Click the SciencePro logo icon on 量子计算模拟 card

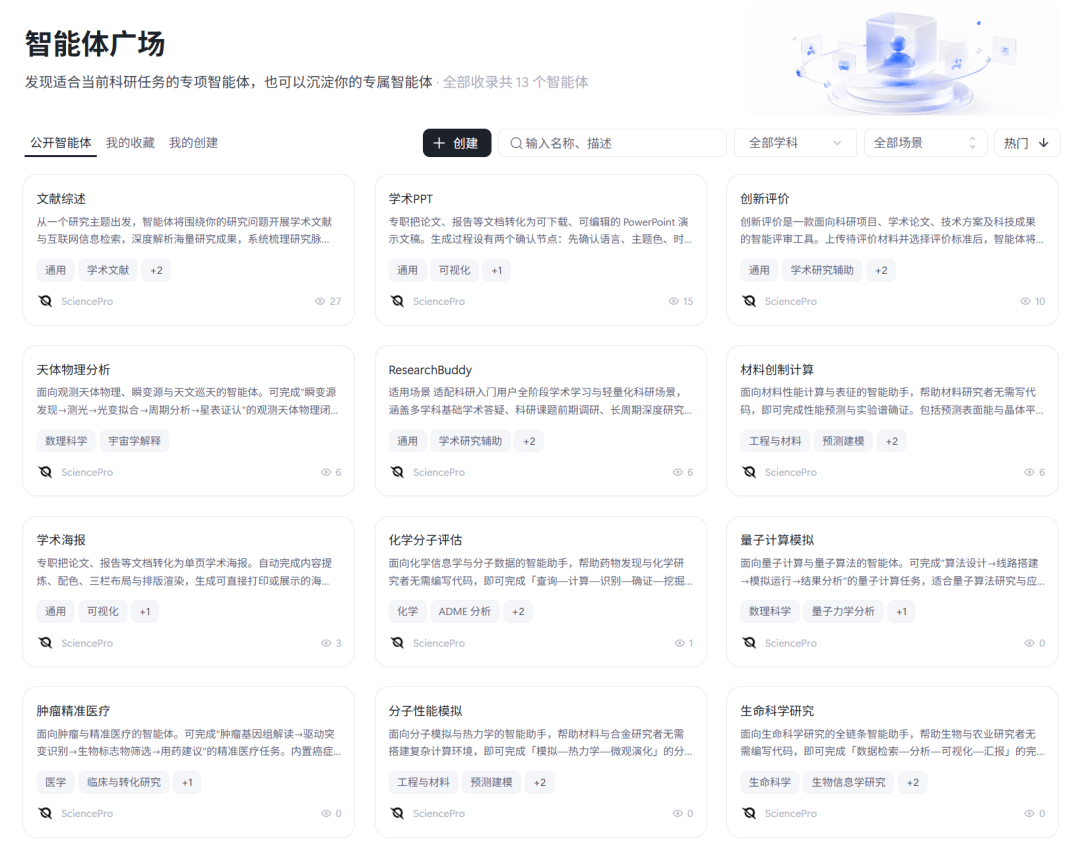point(749,643)
